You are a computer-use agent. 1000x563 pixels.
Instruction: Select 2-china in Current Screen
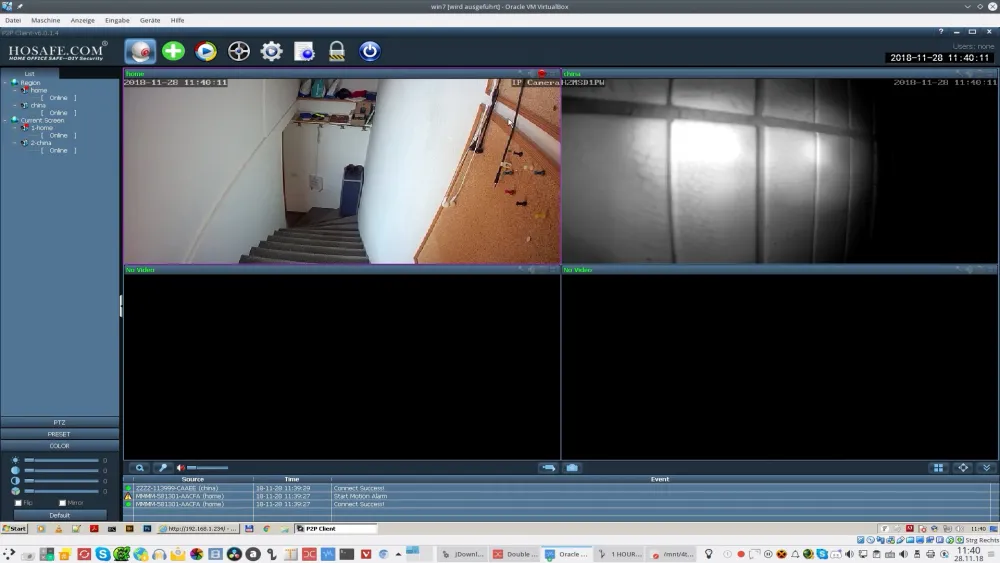pyautogui.click(x=41, y=143)
